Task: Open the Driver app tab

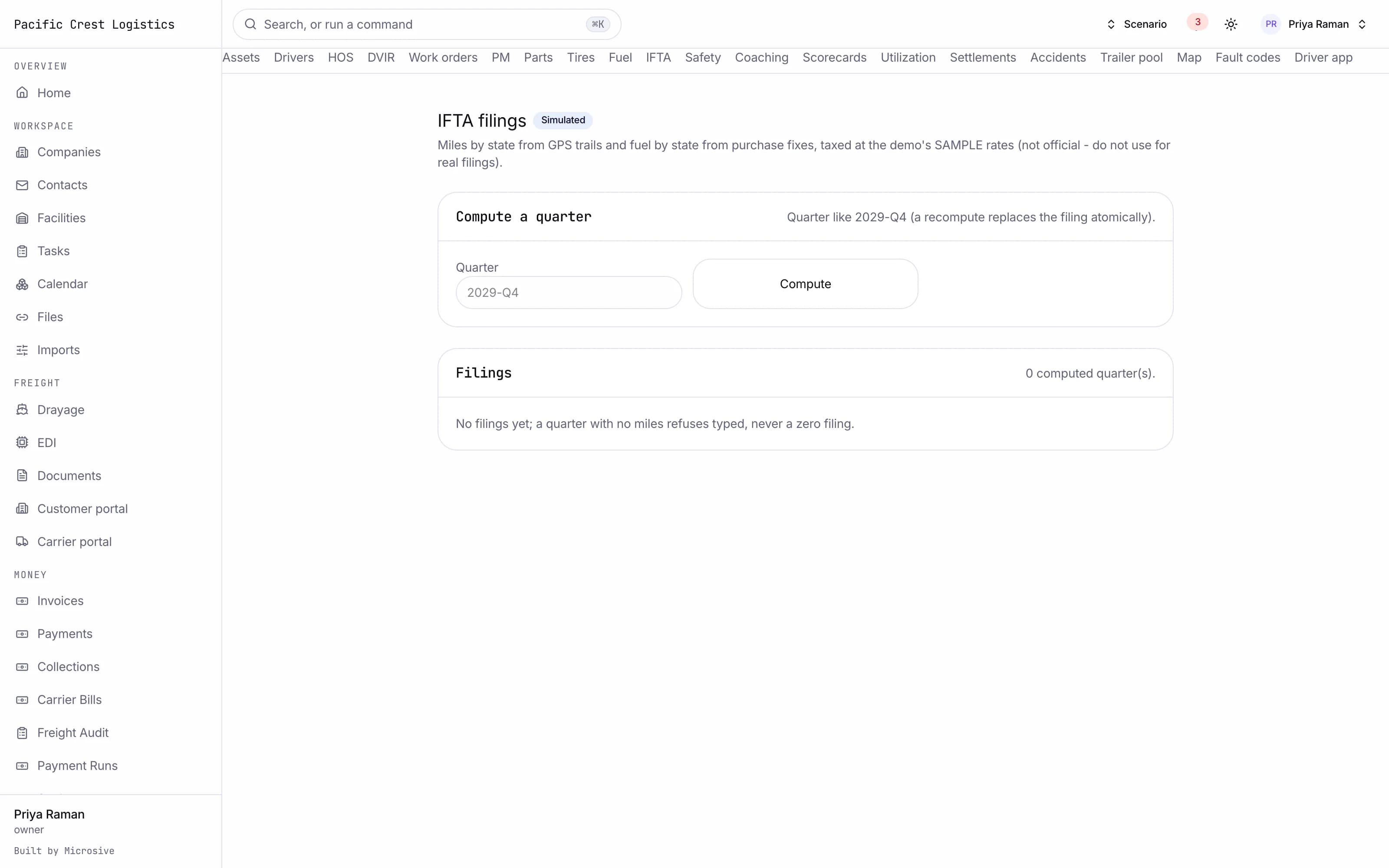Action: [x=1323, y=57]
